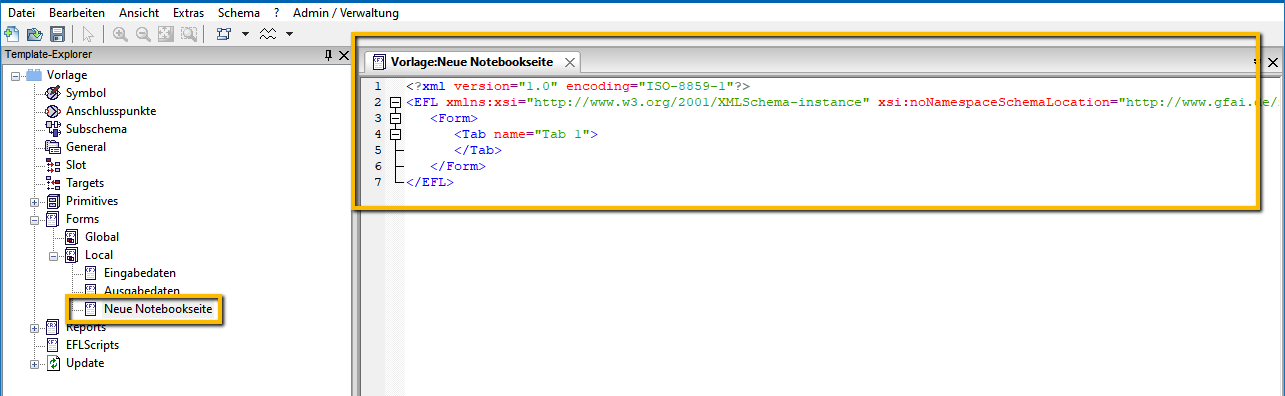
Task: Click the new template toolbar icon
Action: coord(12,34)
